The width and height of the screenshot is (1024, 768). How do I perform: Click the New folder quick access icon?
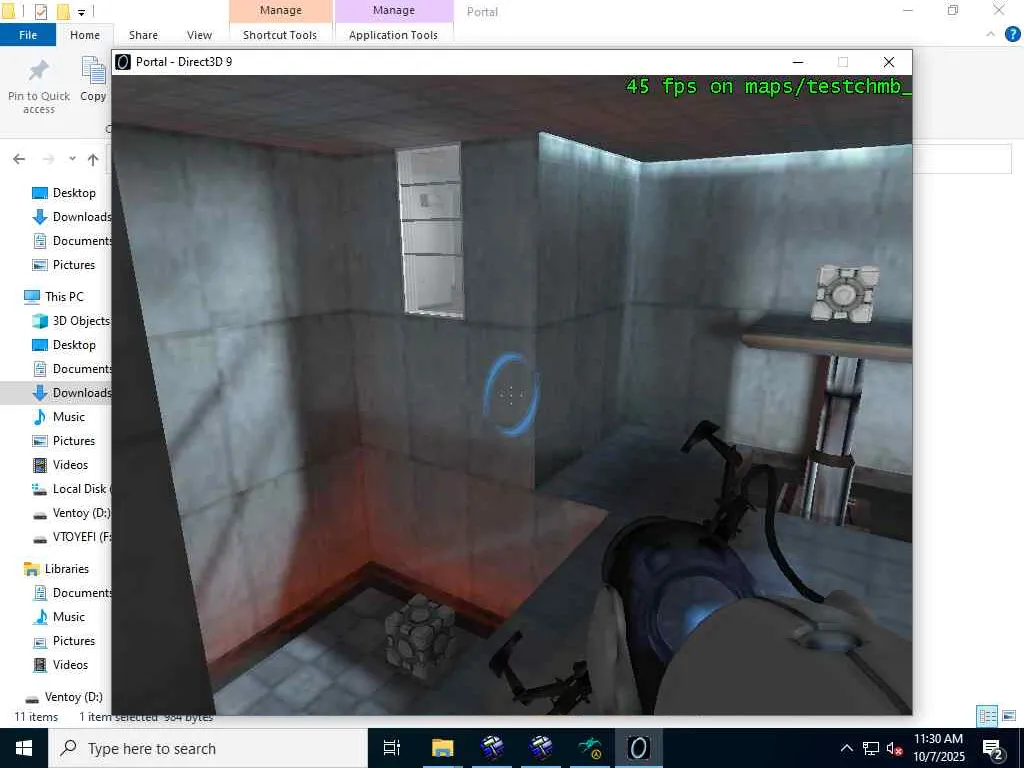point(63,11)
